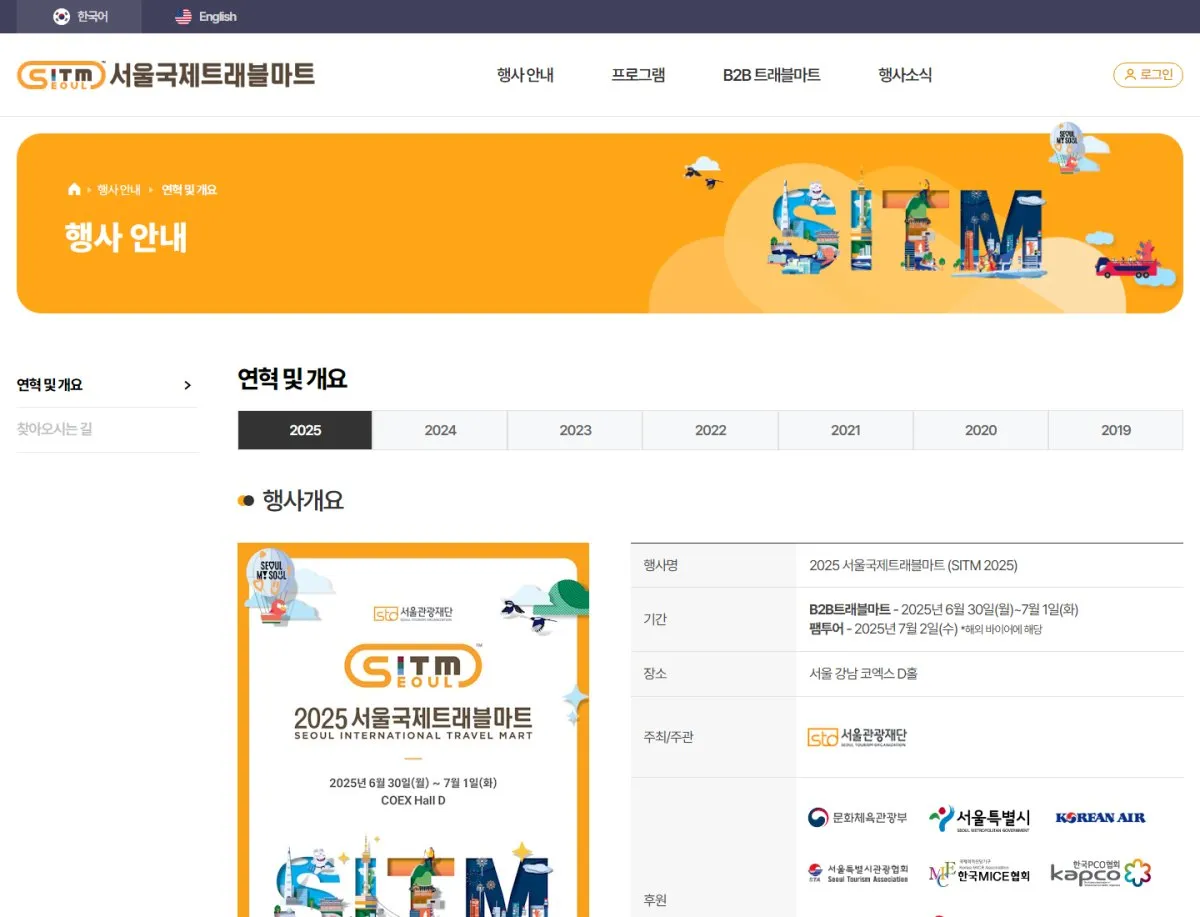Click the B2B트래블마트 date line
The width and height of the screenshot is (1200, 917).
pyautogui.click(x=944, y=609)
